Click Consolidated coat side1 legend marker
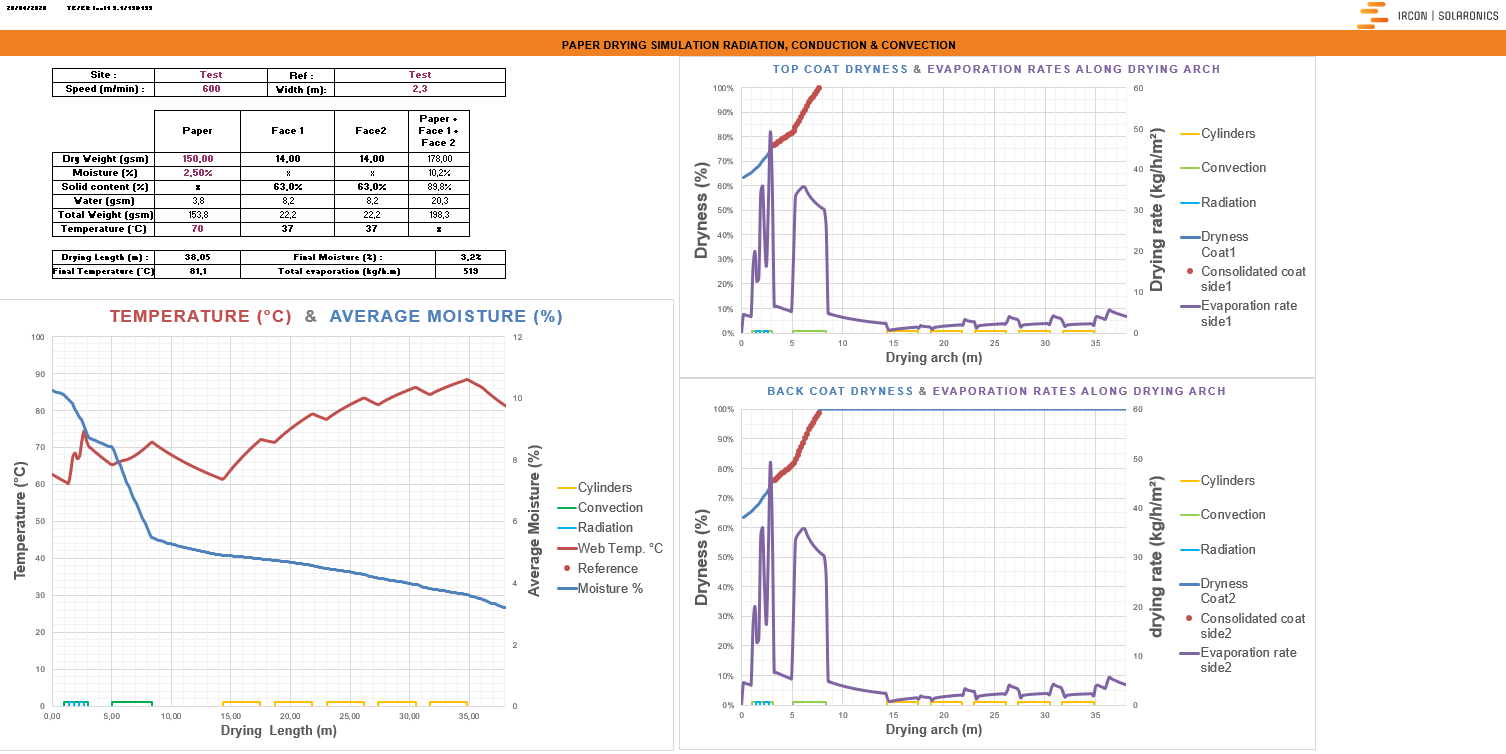This screenshot has width=1506, height=754. [x=1189, y=271]
